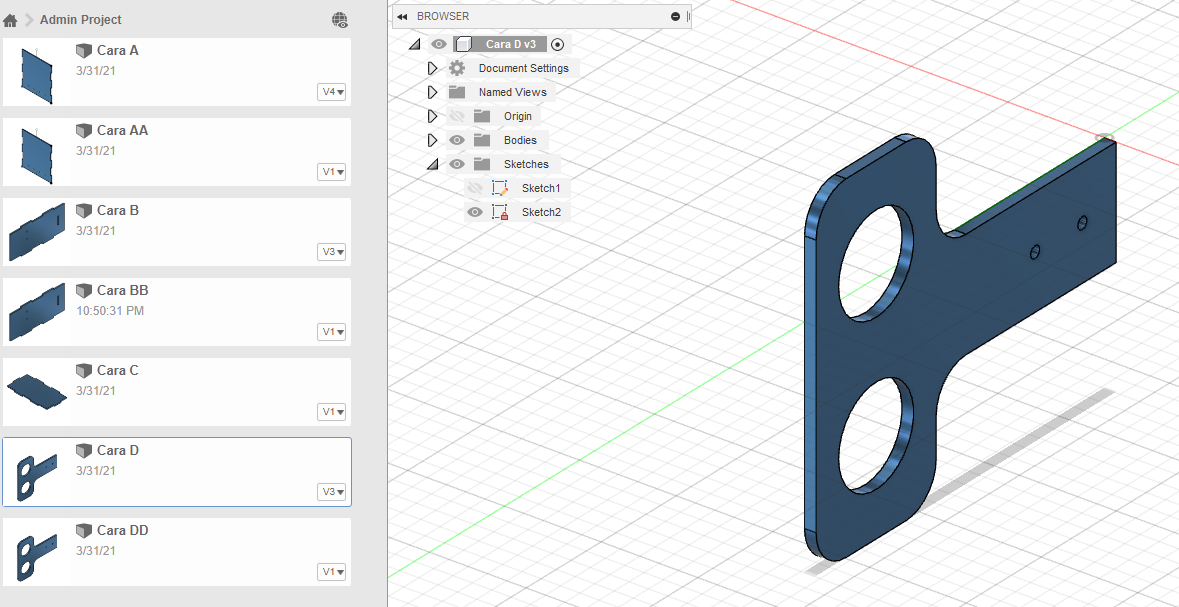Open V4 version dropdown for Cara A
The image size is (1179, 607).
[x=332, y=92]
